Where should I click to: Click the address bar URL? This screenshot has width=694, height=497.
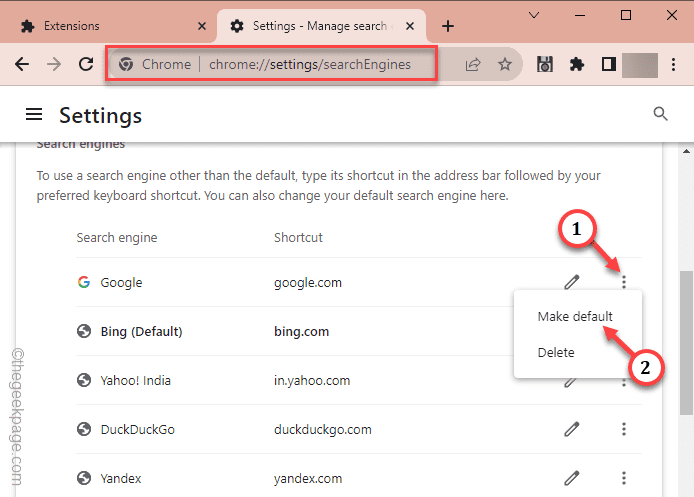click(310, 65)
